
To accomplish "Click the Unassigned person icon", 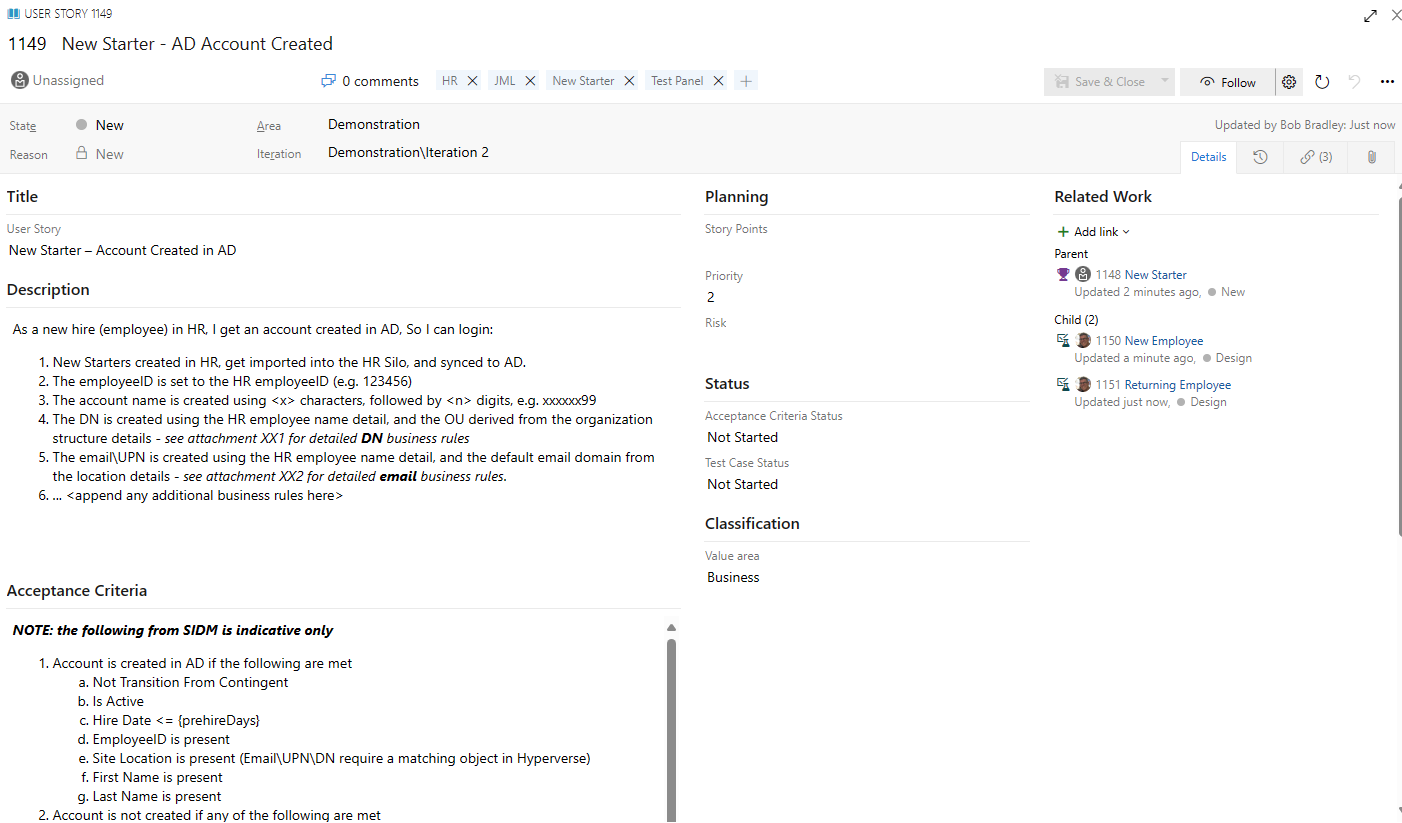I will (x=19, y=79).
